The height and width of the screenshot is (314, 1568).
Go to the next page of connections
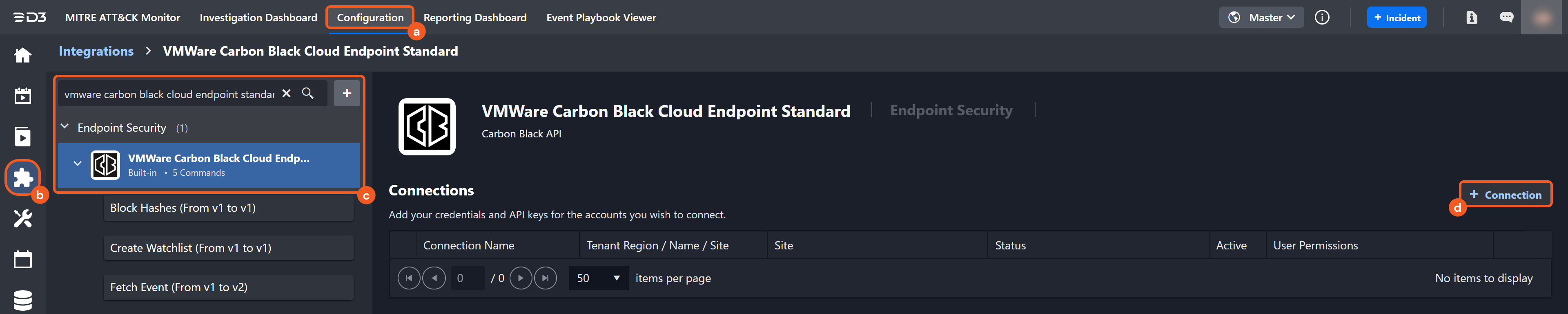tap(521, 278)
